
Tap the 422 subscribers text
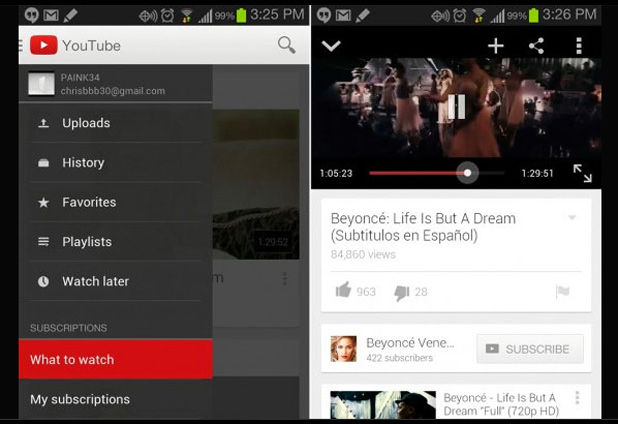tap(399, 358)
